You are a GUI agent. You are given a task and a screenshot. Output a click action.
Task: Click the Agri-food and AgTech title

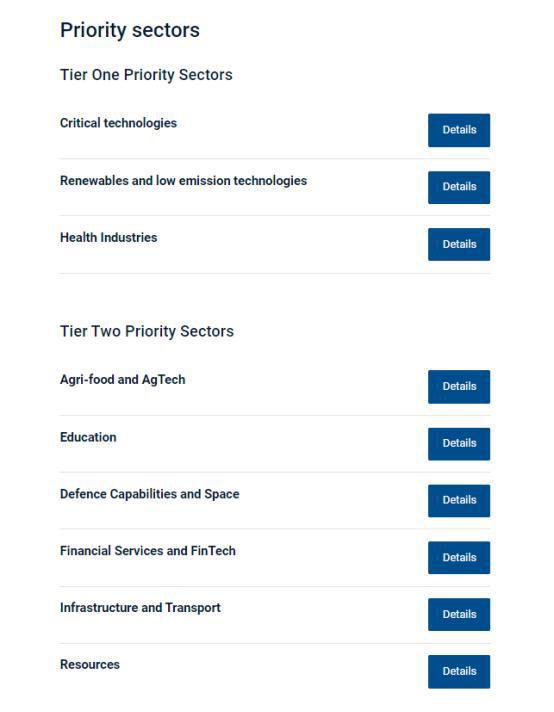pos(123,380)
